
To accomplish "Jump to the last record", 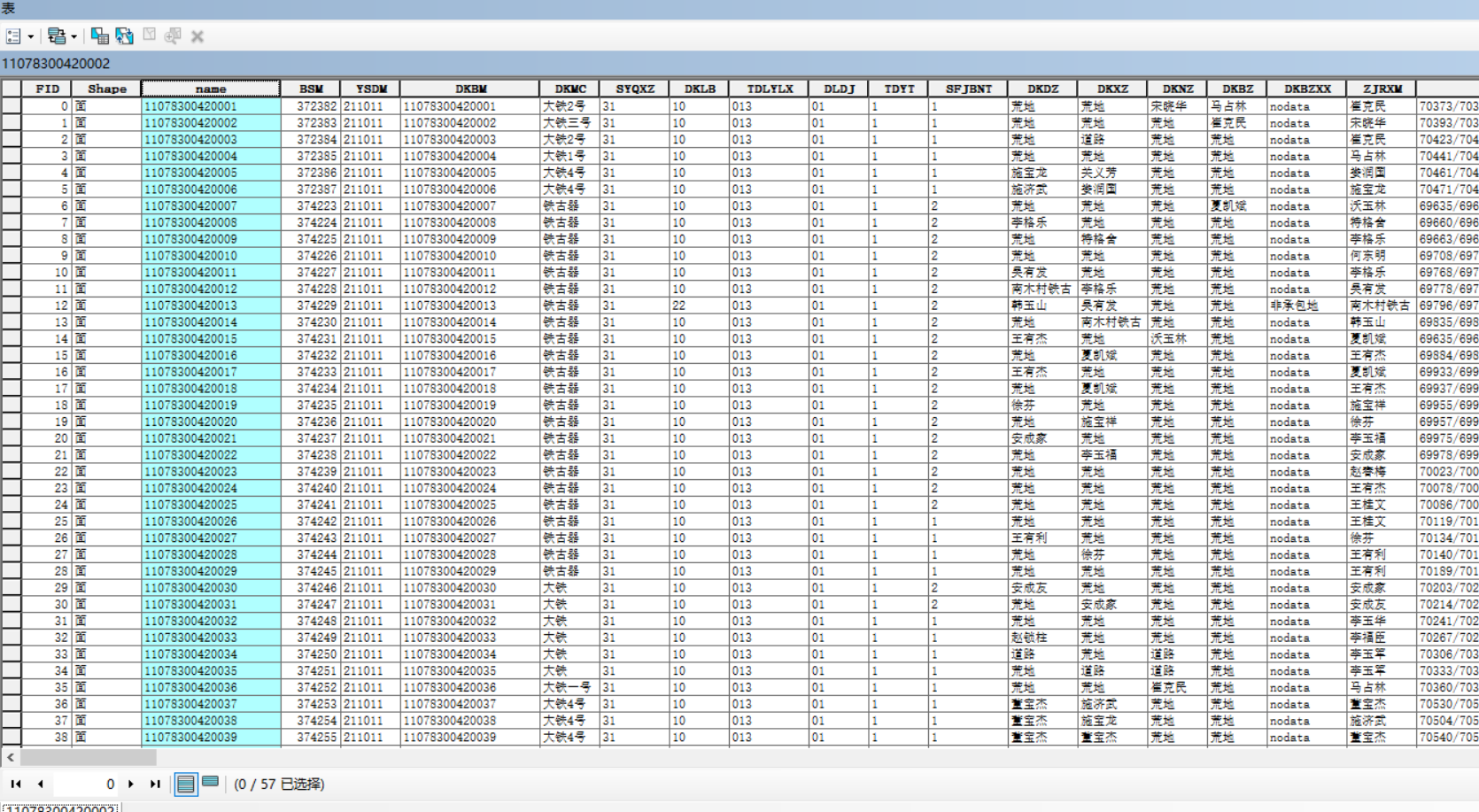I will click(x=155, y=784).
